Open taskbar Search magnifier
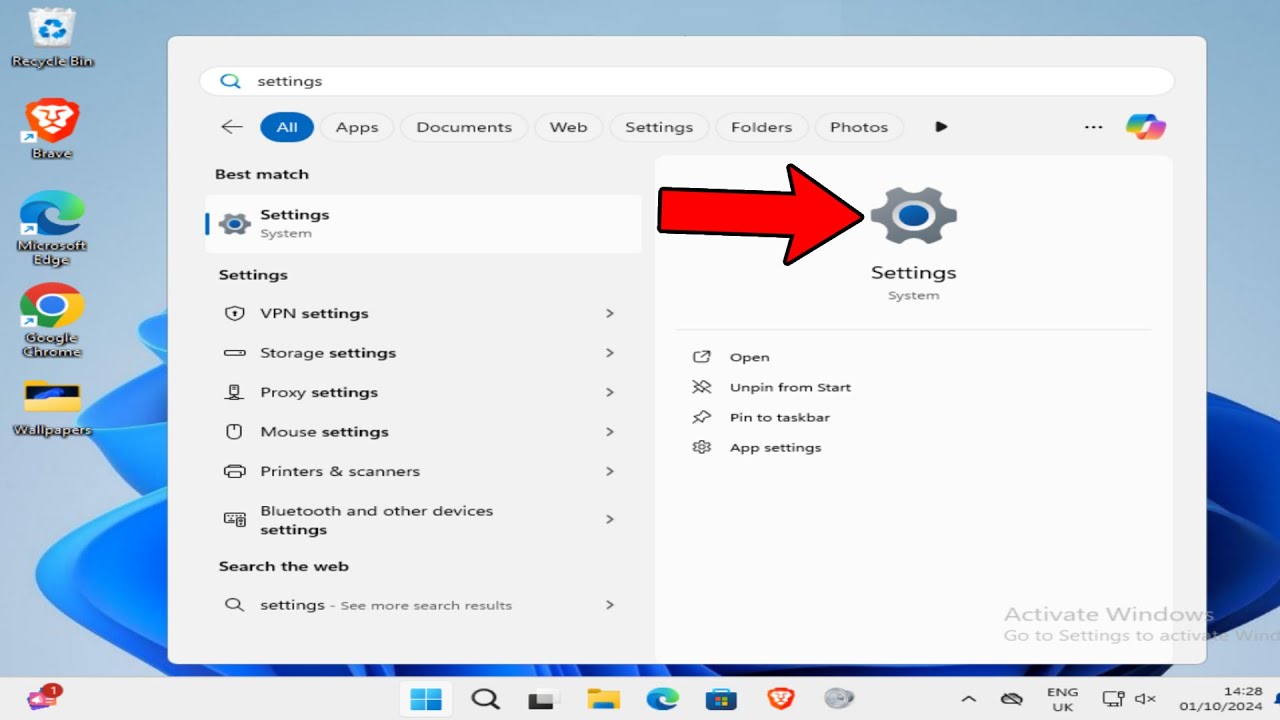 [x=485, y=699]
